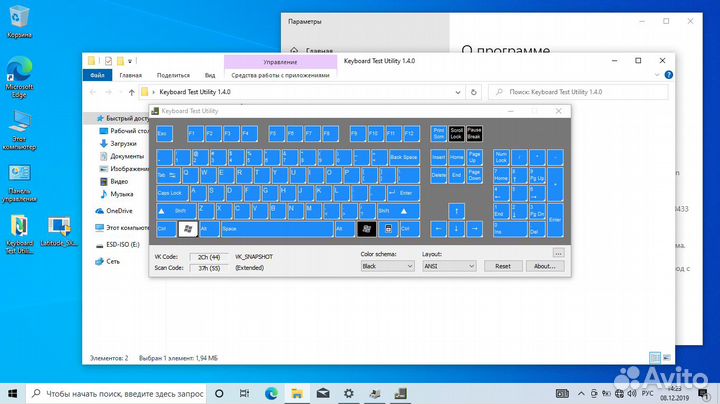Open the Windows Start menu
This screenshot has height=404, width=720.
coord(12,393)
